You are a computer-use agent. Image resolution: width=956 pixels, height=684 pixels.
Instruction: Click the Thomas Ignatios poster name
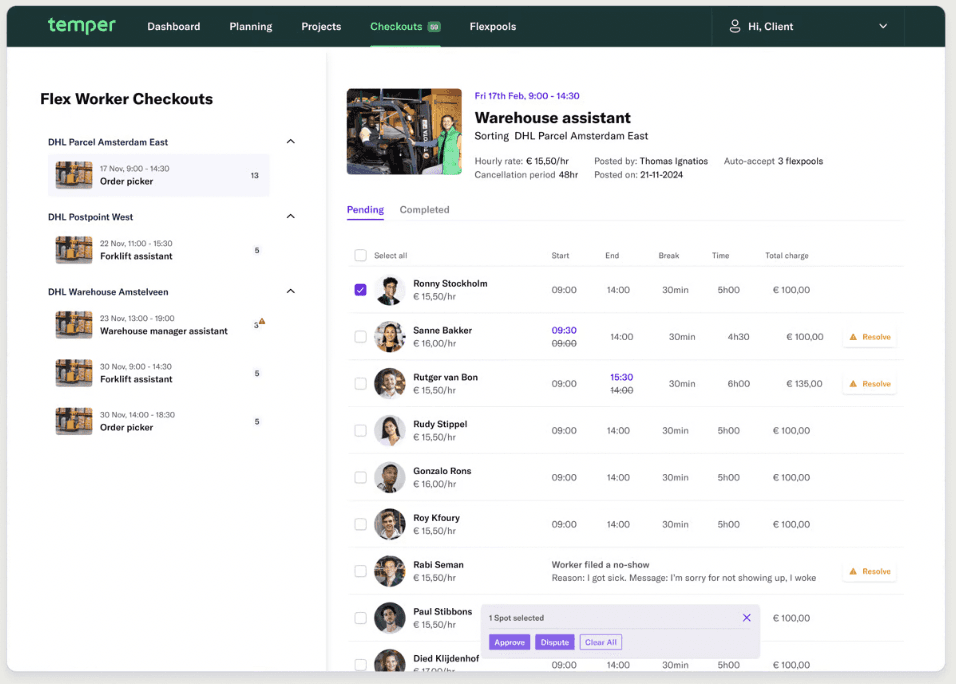[674, 162]
